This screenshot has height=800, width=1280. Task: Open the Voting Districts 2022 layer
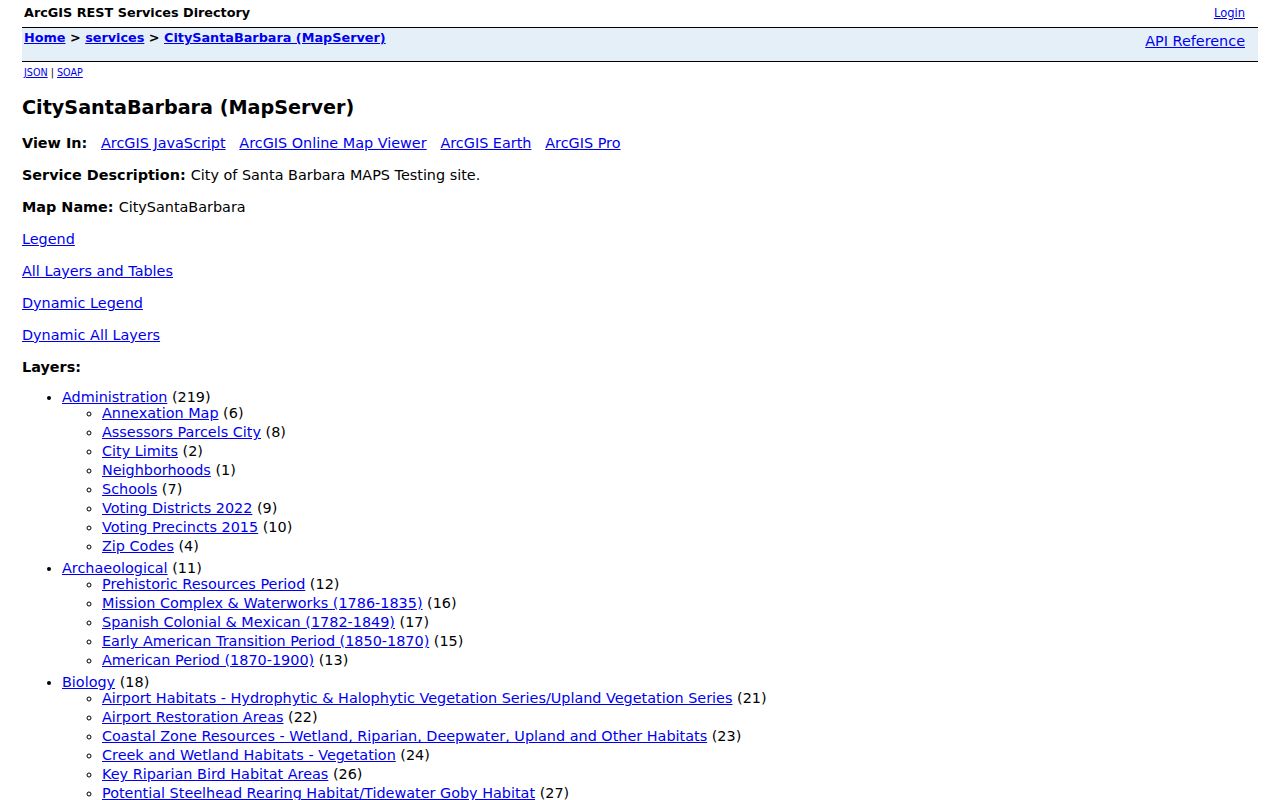point(177,508)
